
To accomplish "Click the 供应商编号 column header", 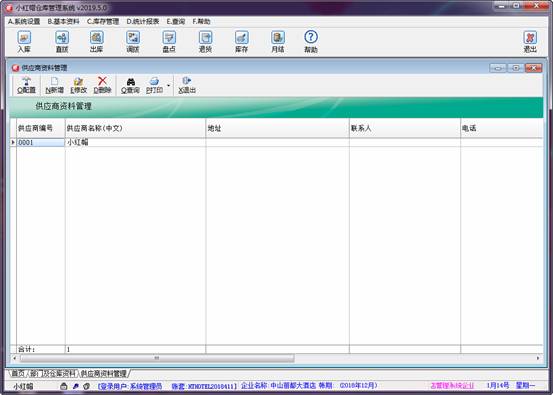I will click(41, 128).
